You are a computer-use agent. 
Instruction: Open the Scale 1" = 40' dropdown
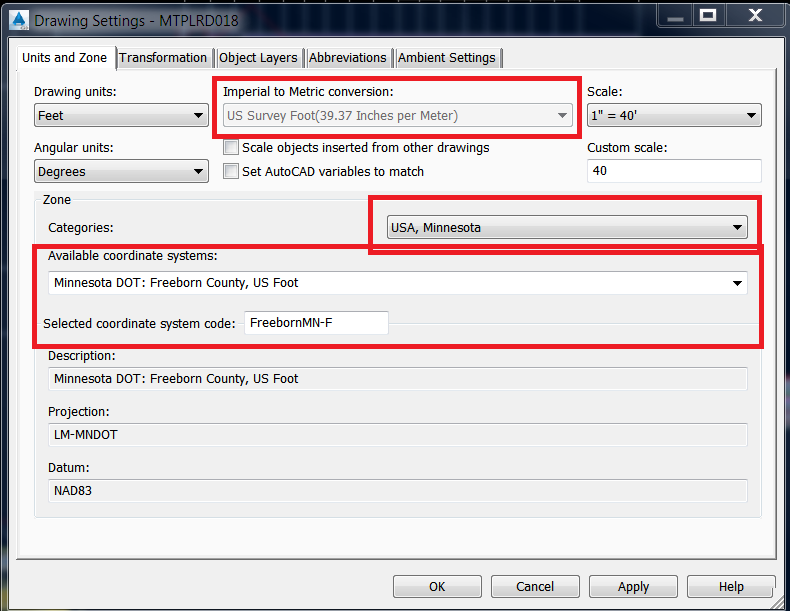674,115
